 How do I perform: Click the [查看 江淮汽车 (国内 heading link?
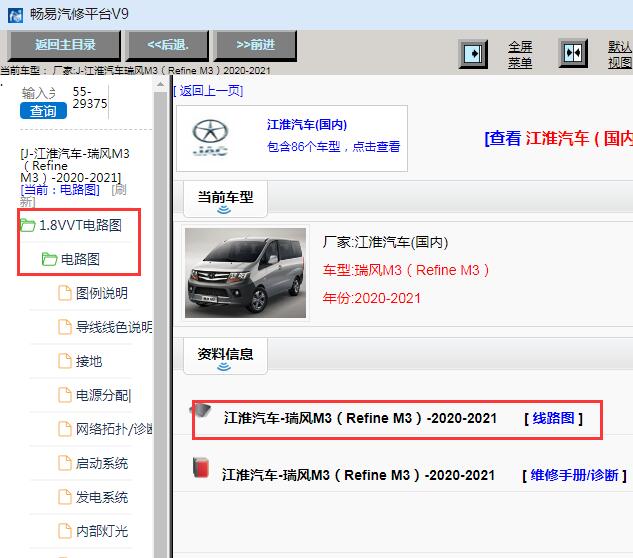558,138
